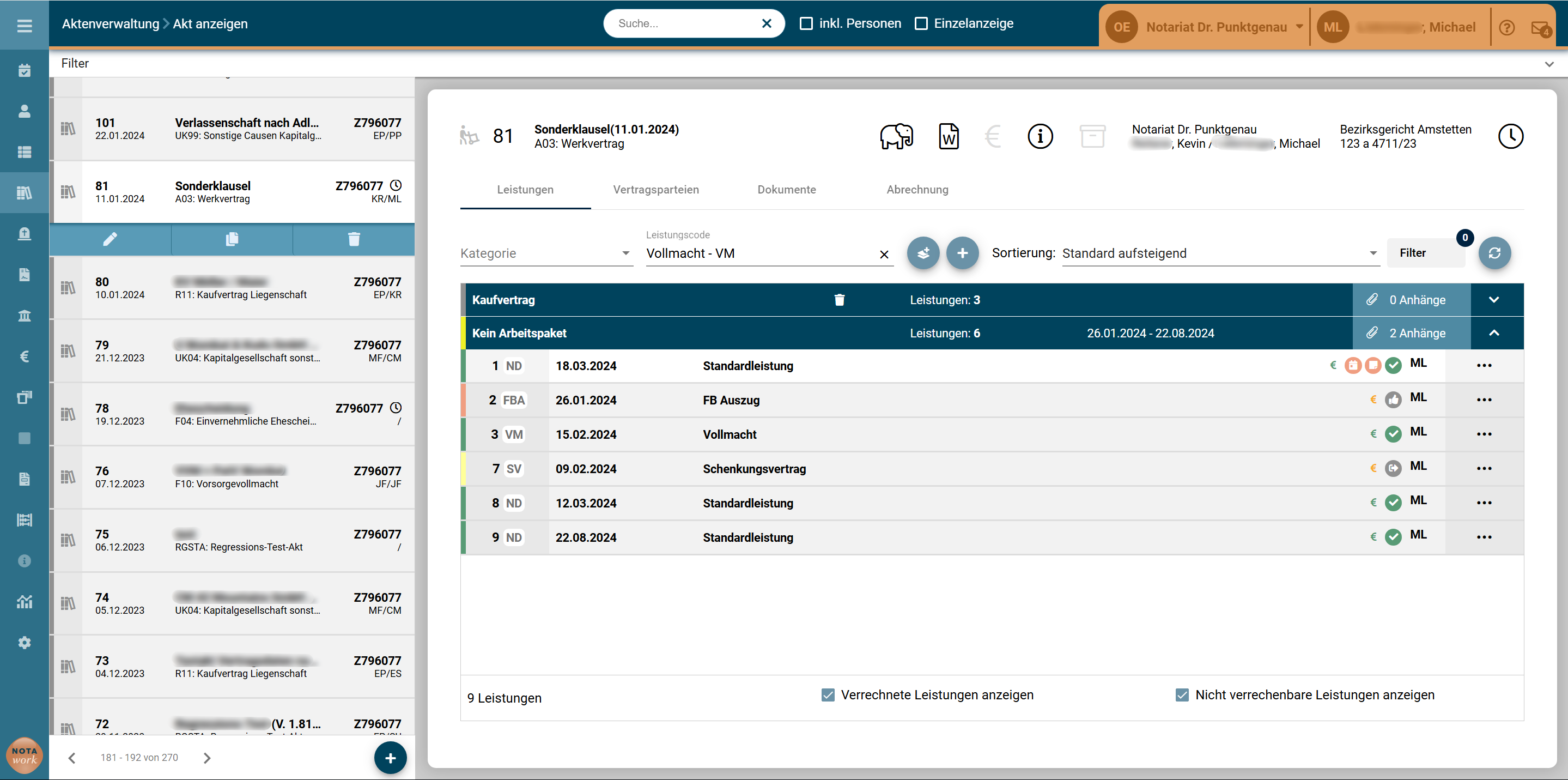Switch to the Dokumente tab
1568x780 pixels.
(786, 189)
